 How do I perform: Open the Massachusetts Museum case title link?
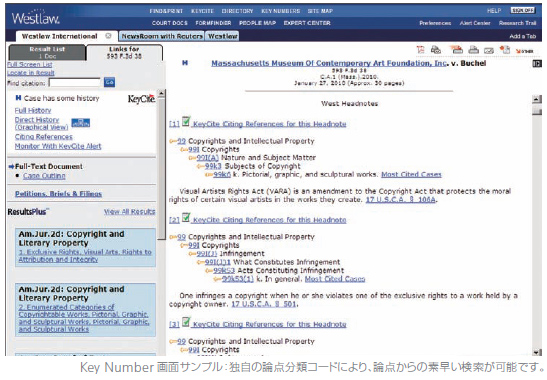329,63
